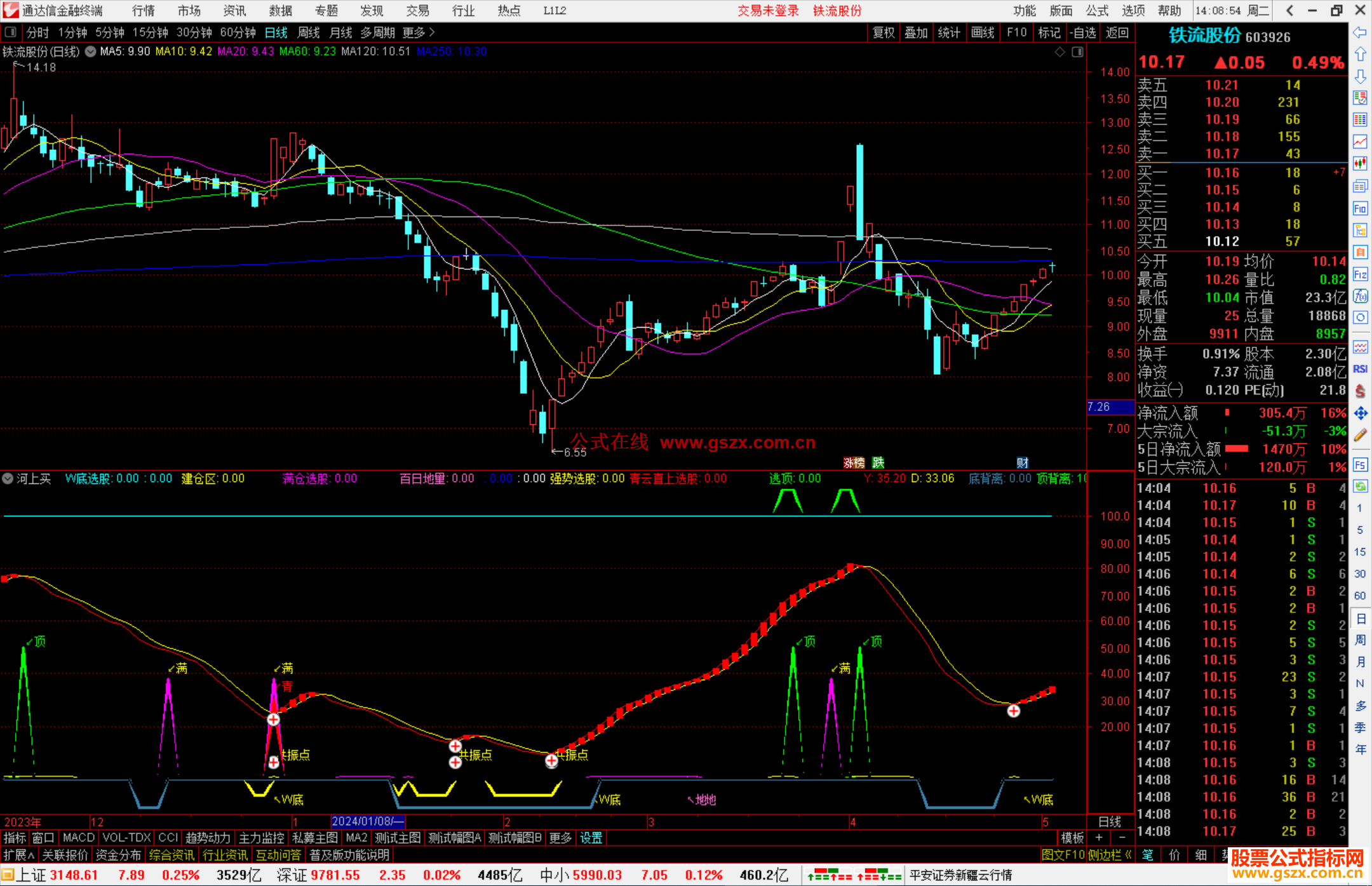The width and height of the screenshot is (1372, 886).
Task: Select the pencil drawing tool icon
Action: pyautogui.click(x=1360, y=436)
